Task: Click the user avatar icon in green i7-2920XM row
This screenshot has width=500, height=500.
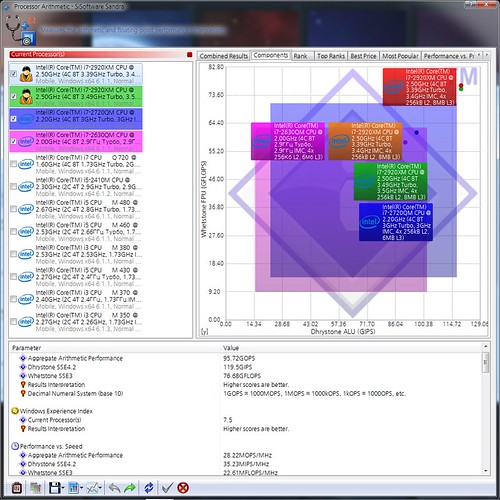Action: [26, 96]
